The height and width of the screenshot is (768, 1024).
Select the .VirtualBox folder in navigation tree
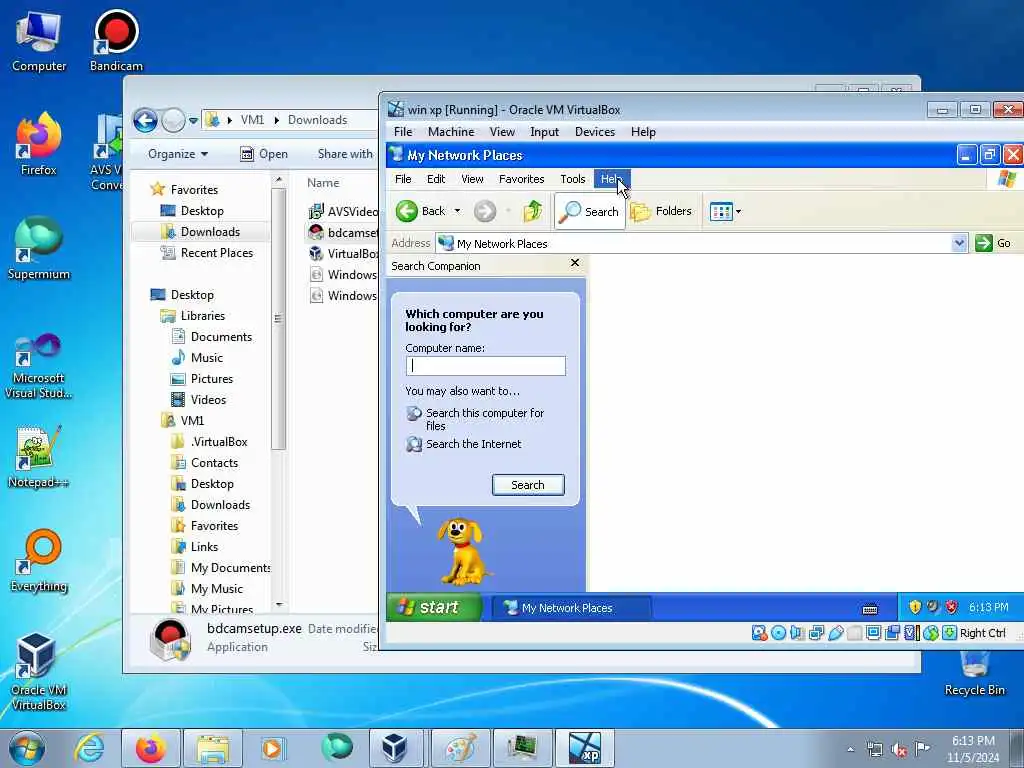209,441
